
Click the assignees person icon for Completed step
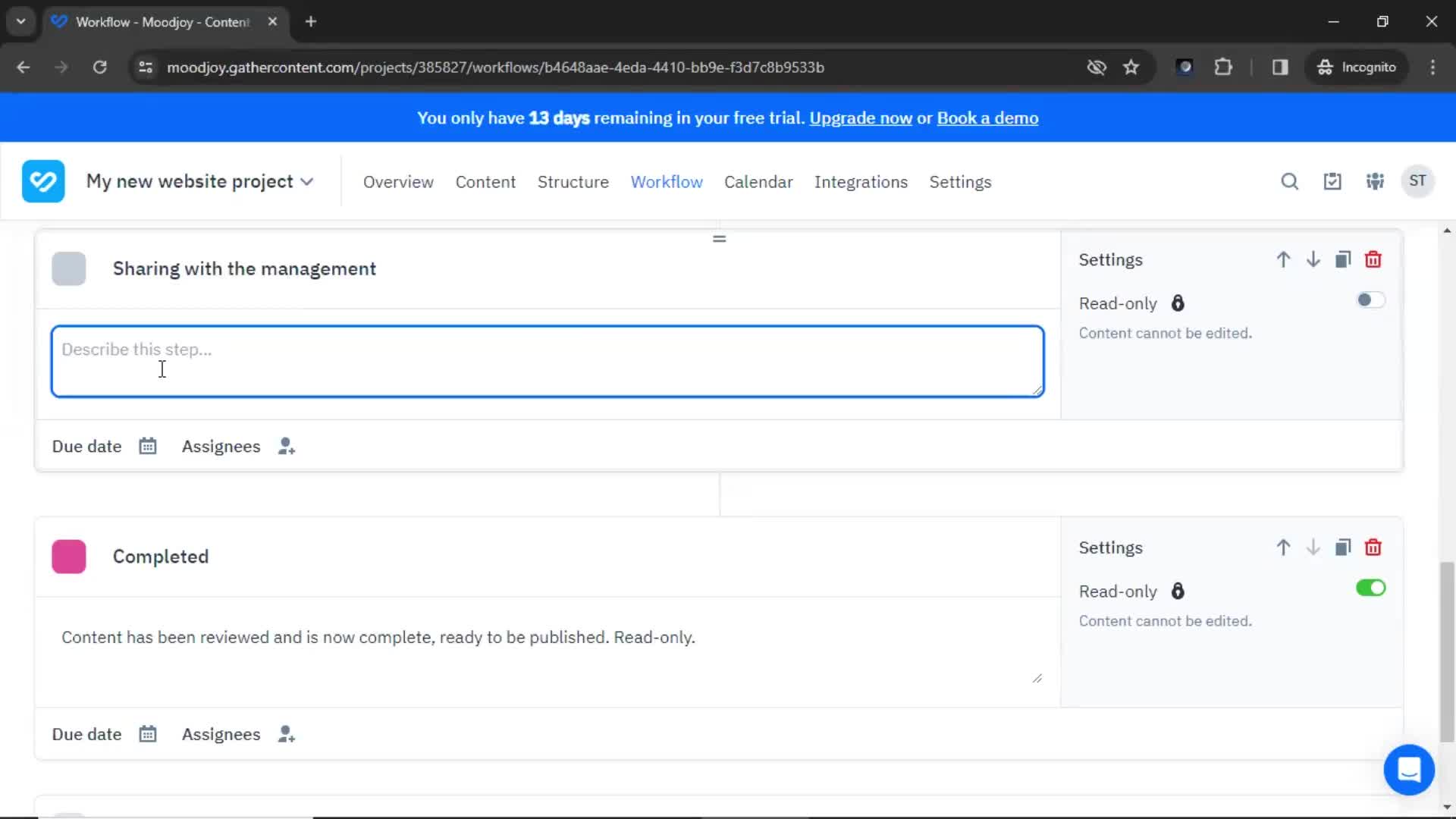pos(288,734)
